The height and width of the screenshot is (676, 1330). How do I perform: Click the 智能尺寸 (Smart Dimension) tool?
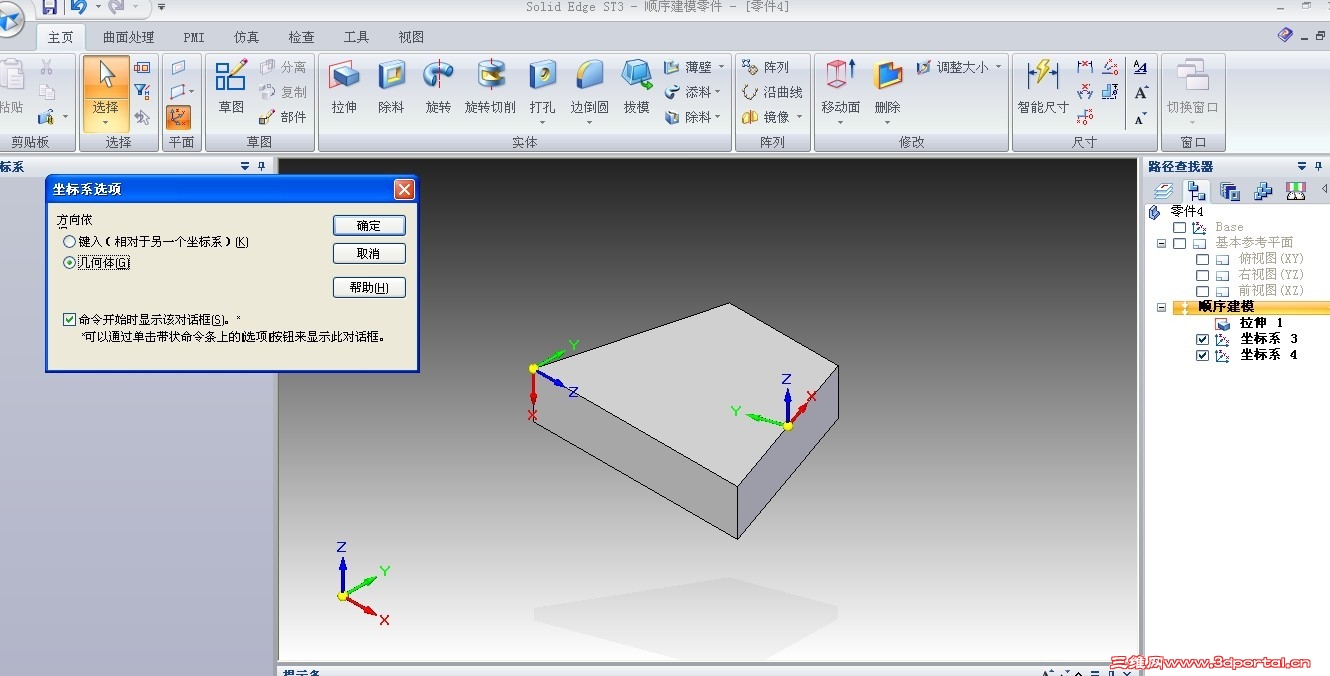tap(1043, 86)
